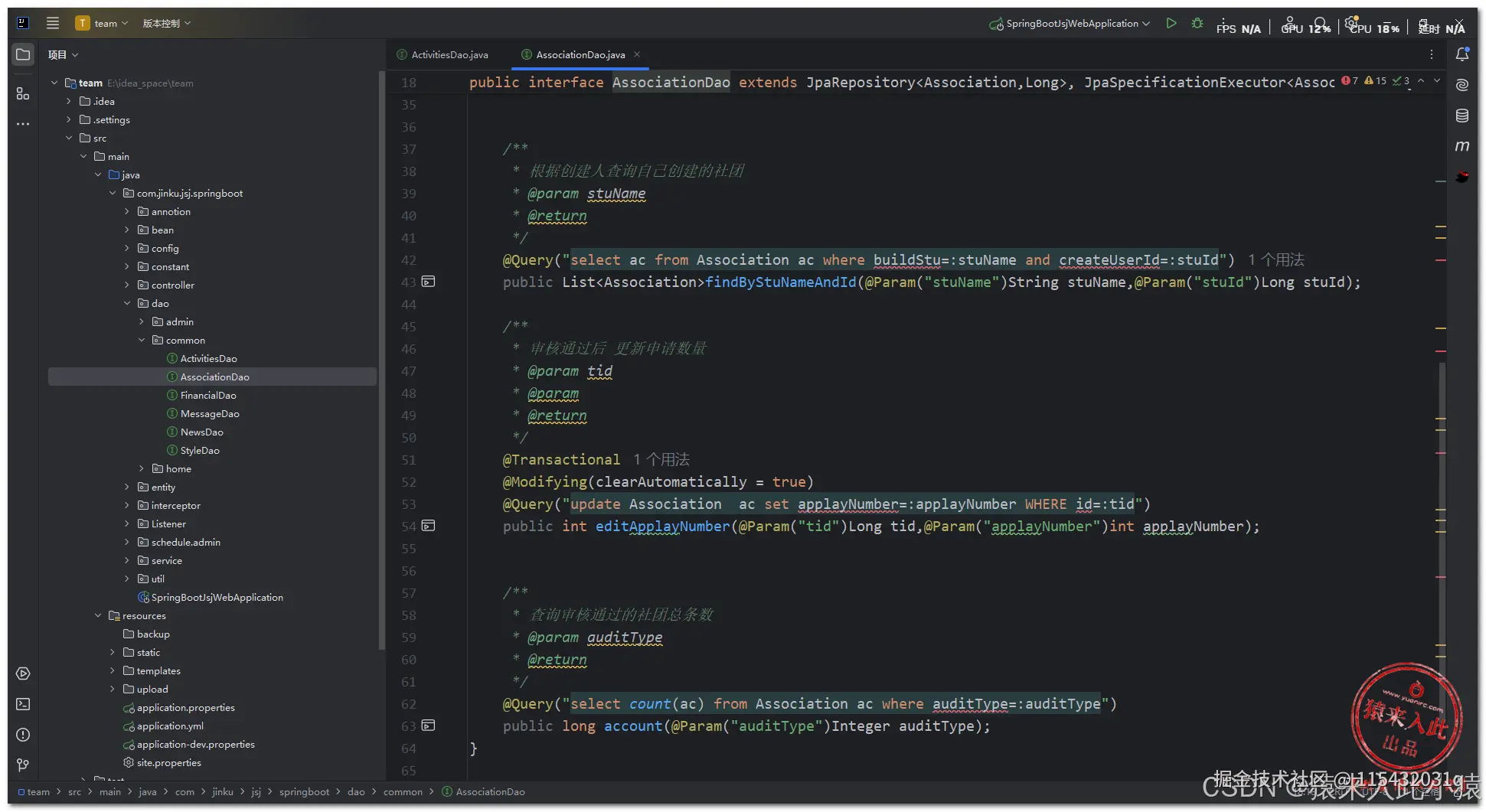The image size is (1486, 812).
Task: Click the warnings count indicator
Action: (1376, 80)
